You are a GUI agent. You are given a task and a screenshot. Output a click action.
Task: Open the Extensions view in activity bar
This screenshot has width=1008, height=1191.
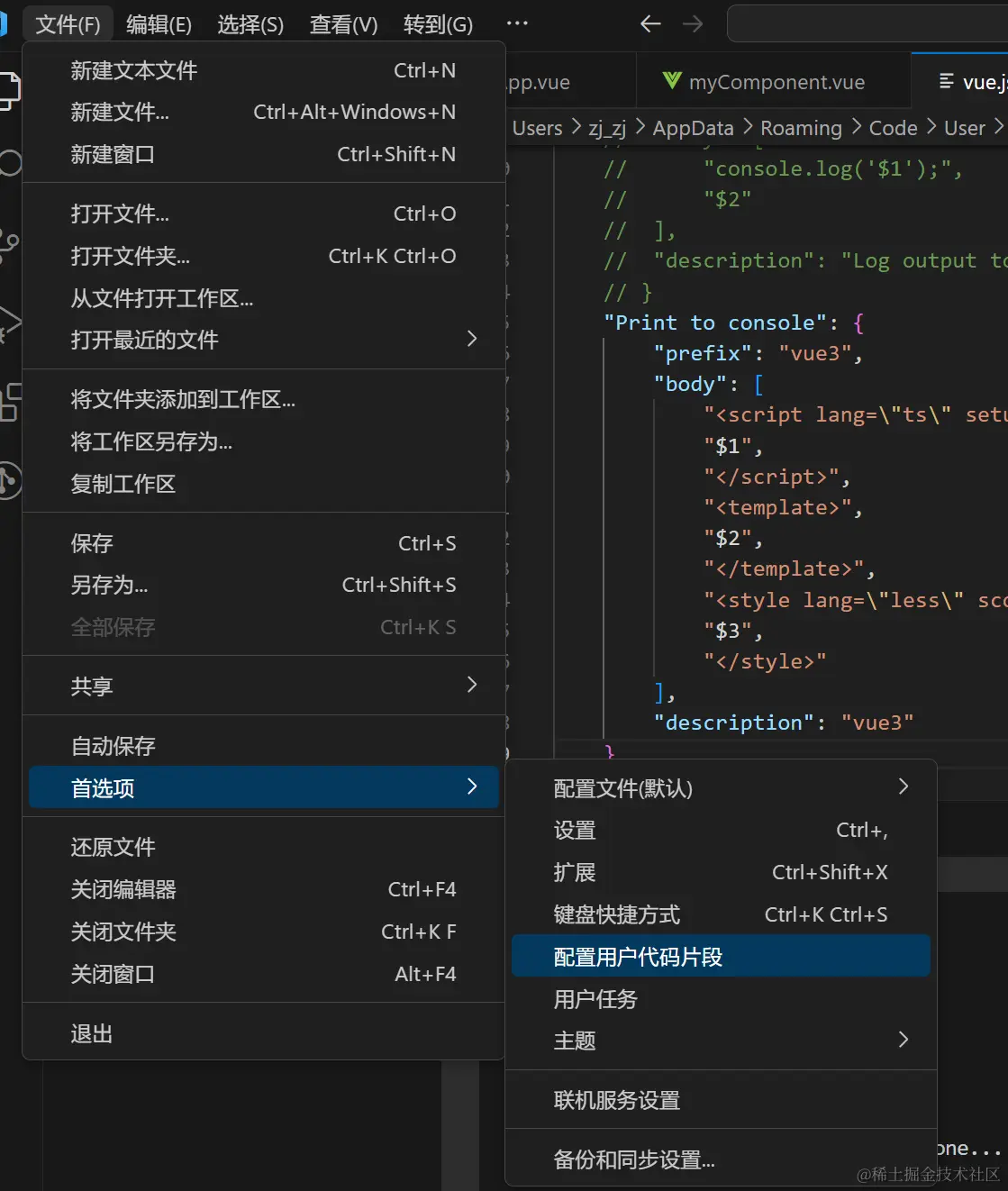pos(9,402)
